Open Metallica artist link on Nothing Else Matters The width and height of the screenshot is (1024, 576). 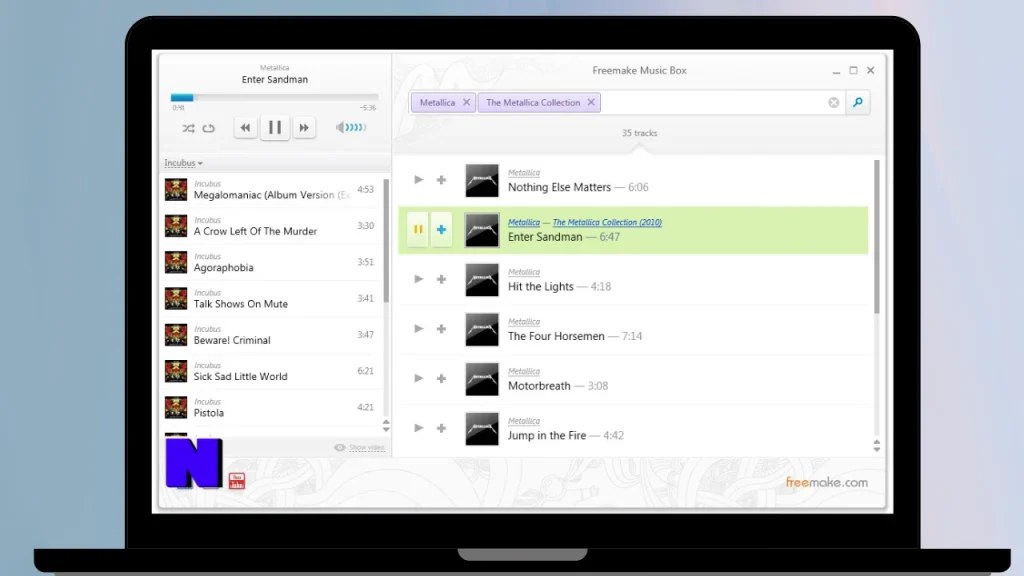tap(524, 172)
